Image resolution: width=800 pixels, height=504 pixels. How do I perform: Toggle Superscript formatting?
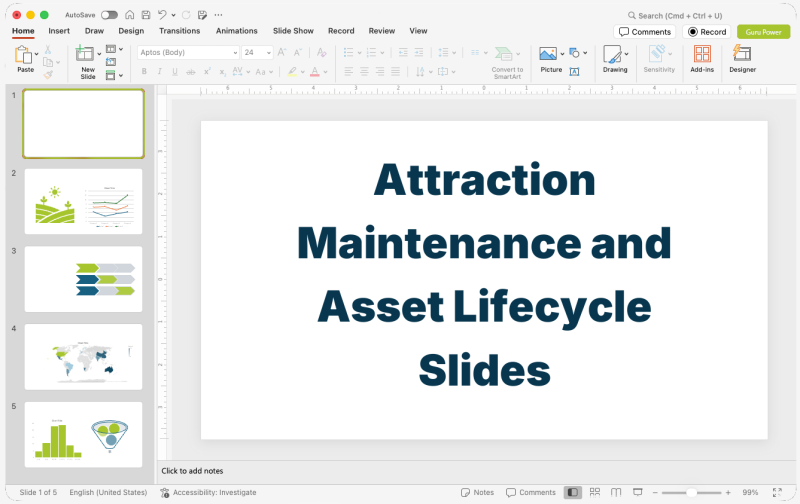[x=207, y=72]
